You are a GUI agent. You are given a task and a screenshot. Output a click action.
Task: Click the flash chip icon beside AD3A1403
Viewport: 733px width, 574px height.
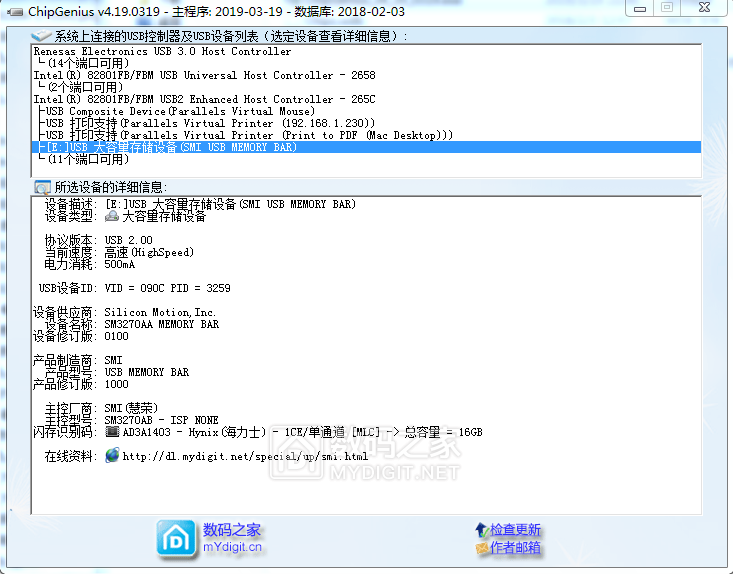coord(112,433)
